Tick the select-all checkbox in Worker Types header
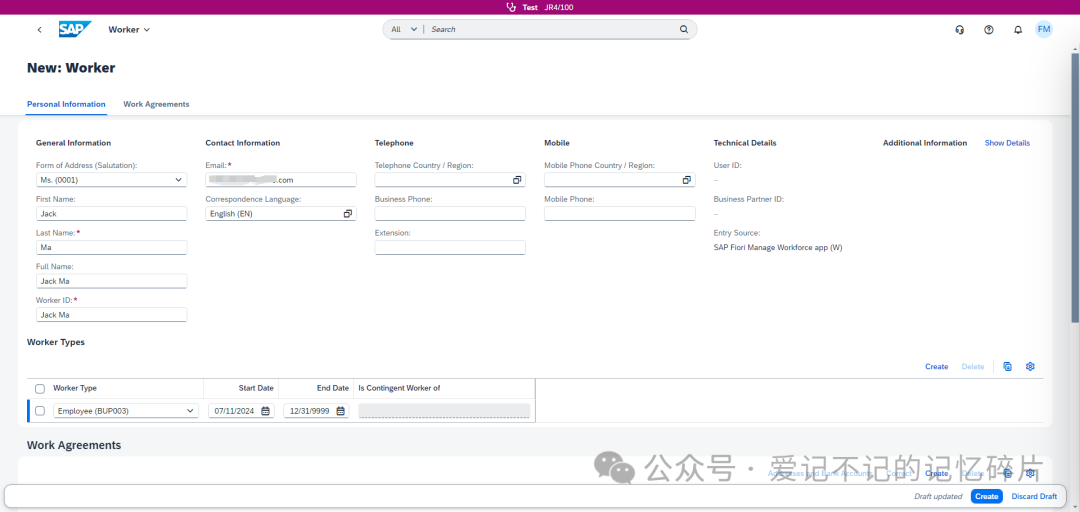 click(40, 389)
